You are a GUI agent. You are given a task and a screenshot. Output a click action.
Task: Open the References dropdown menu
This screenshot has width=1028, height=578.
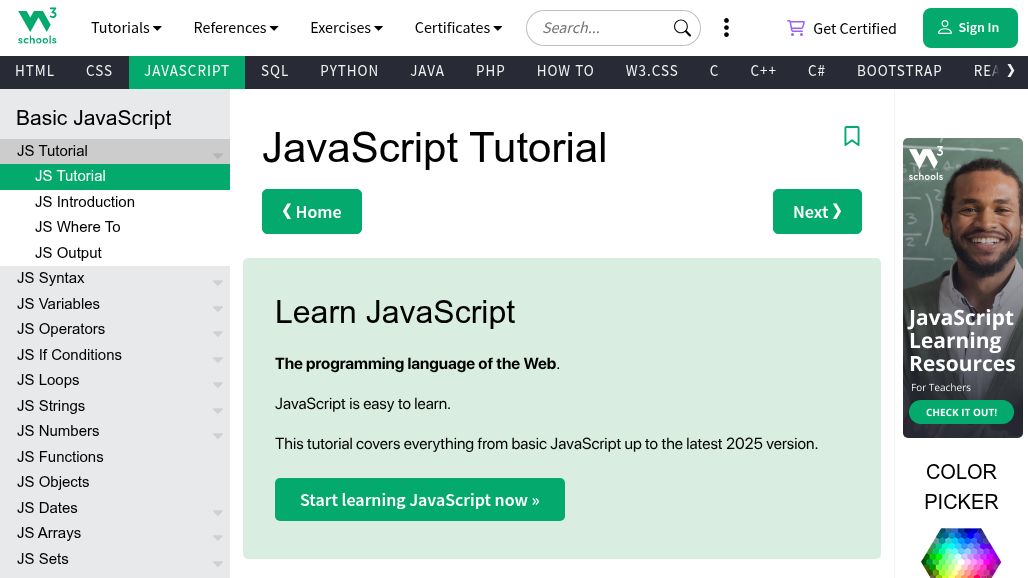[x=236, y=28]
